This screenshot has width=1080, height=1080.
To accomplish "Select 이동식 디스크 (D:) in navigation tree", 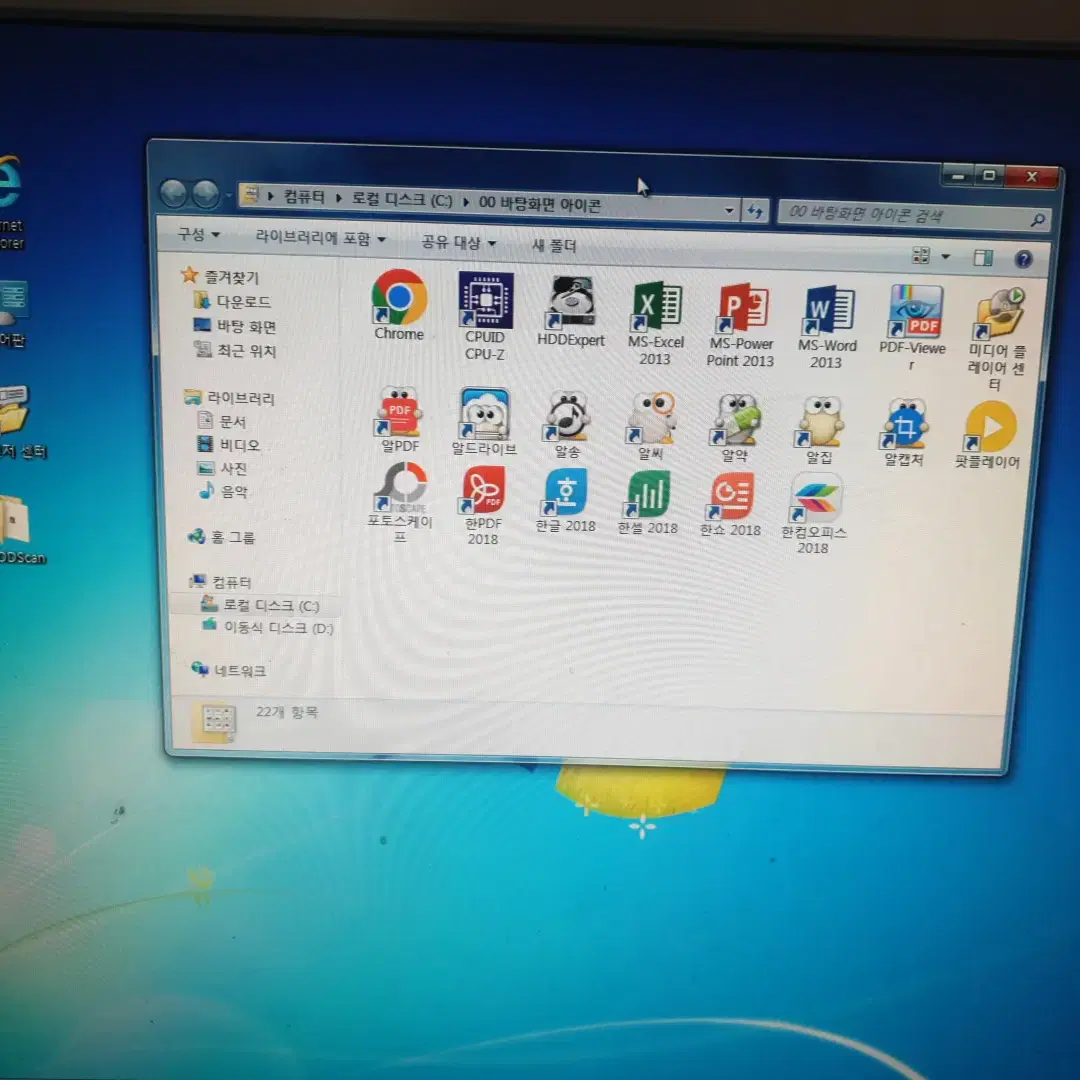I will pyautogui.click(x=279, y=627).
